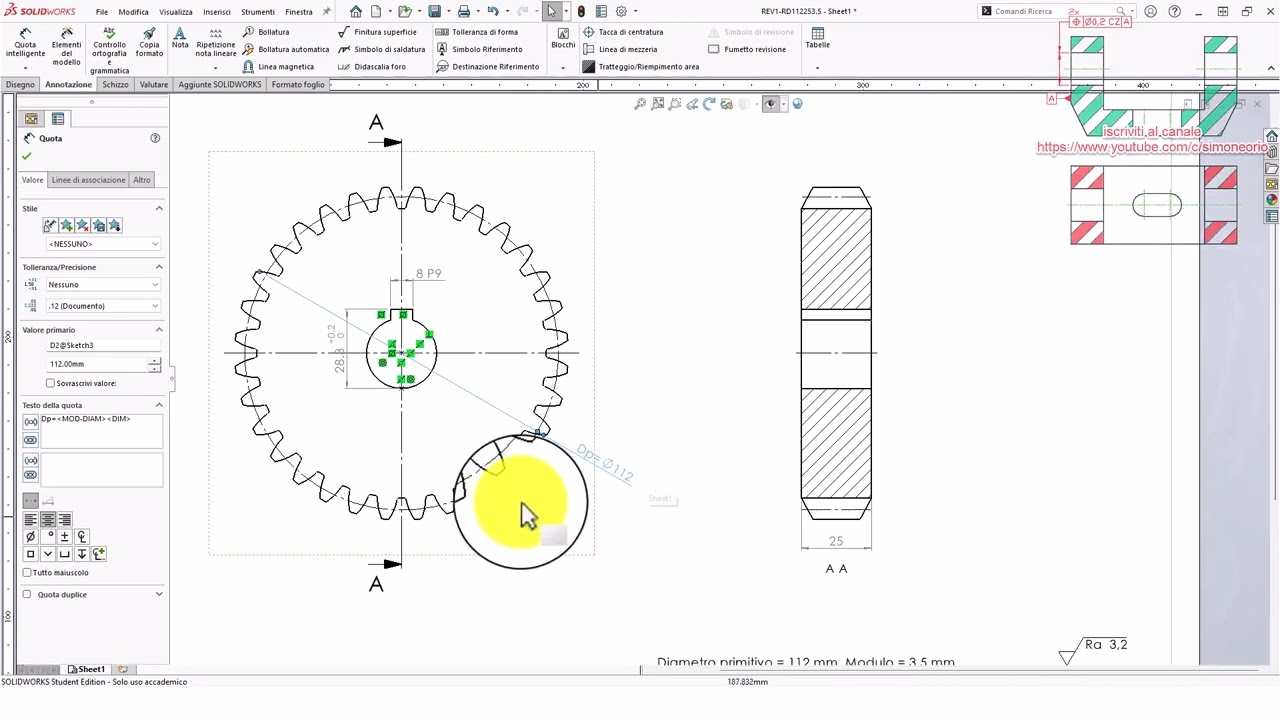Insert diameter symbol in dimension text

pyautogui.click(x=30, y=537)
